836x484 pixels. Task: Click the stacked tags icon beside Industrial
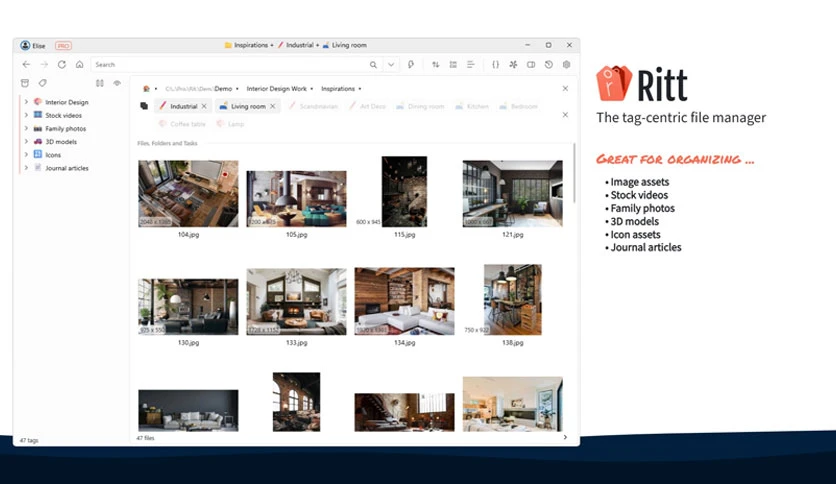pos(144,106)
